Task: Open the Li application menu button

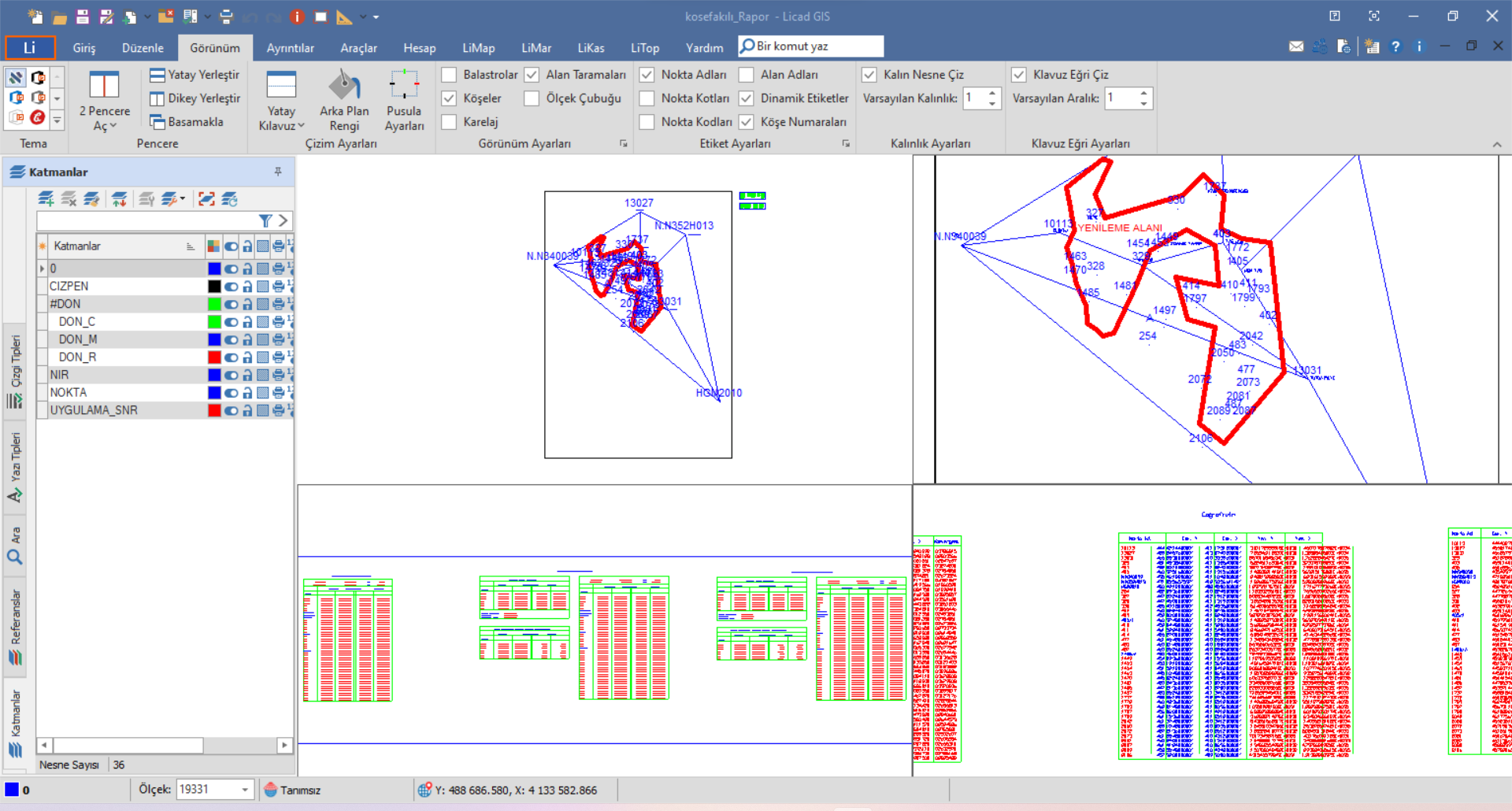Action: coord(30,47)
